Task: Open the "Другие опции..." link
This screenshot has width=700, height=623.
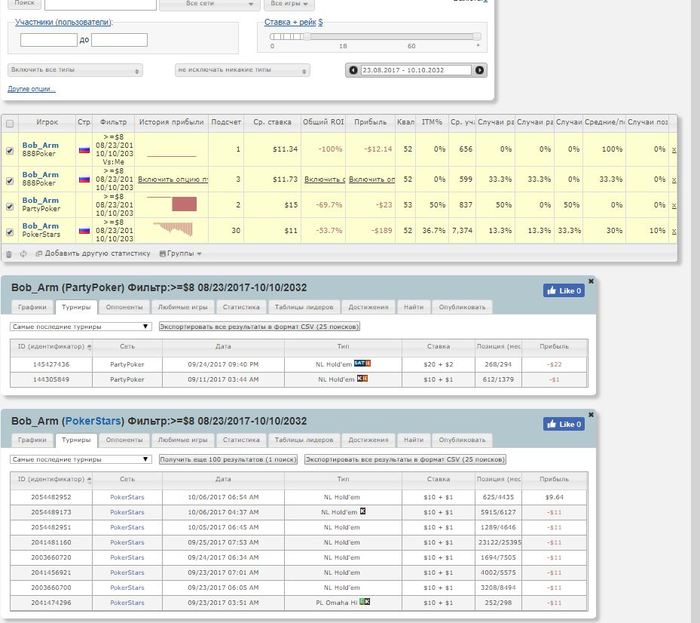Action: (31, 89)
